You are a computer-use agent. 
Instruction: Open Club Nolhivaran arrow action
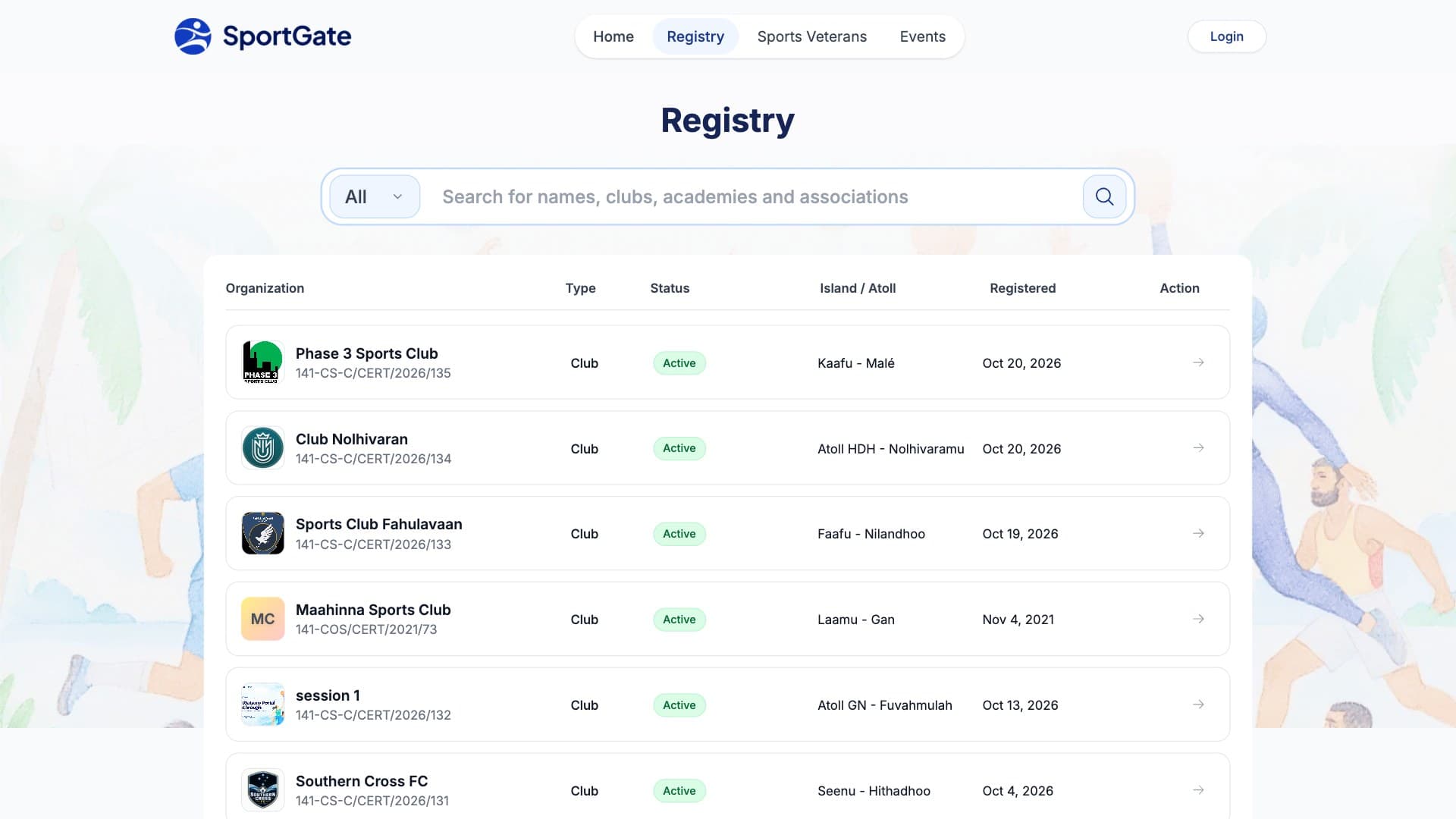pyautogui.click(x=1198, y=448)
